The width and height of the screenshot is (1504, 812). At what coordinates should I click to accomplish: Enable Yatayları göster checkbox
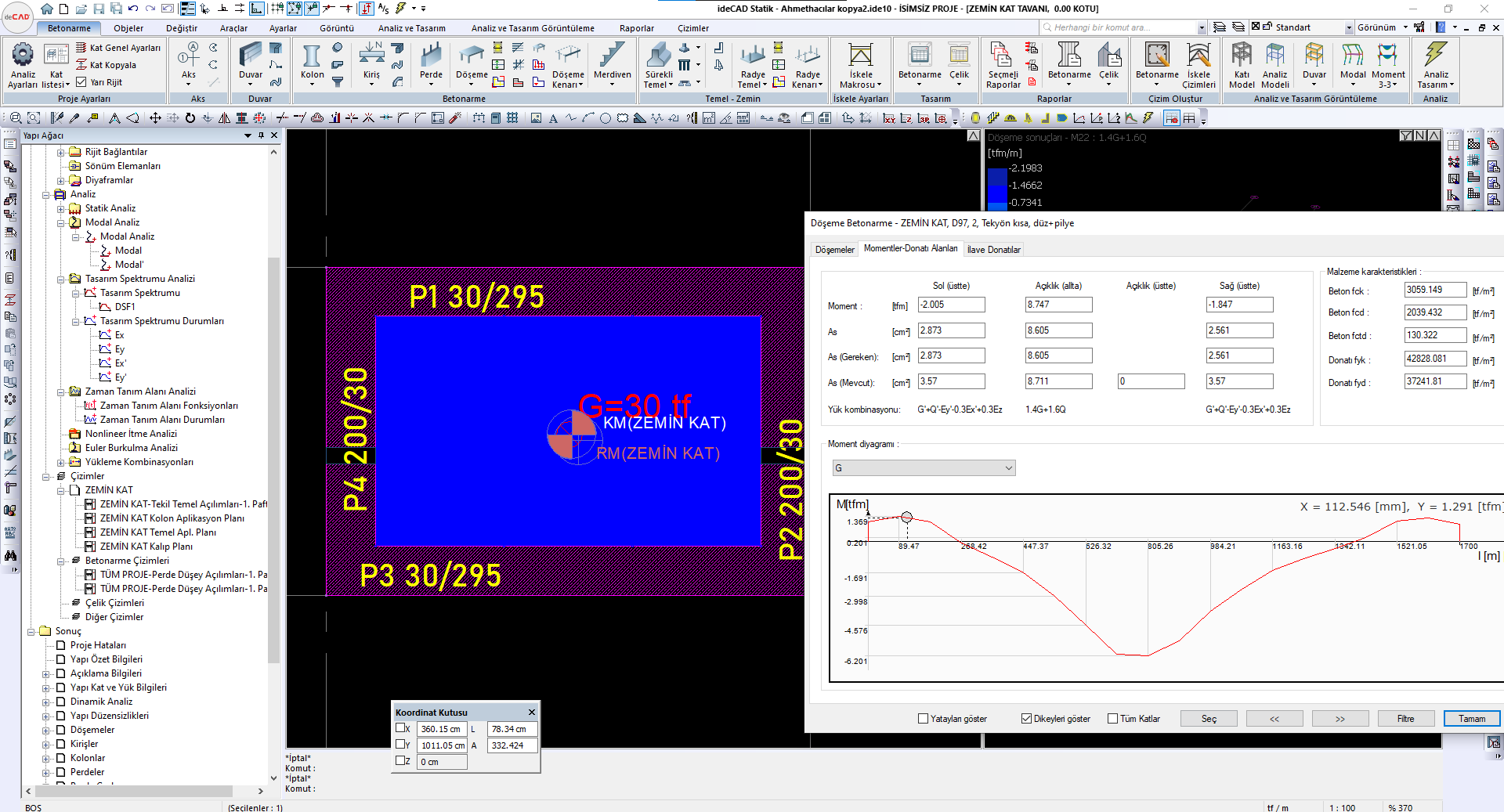[923, 719]
